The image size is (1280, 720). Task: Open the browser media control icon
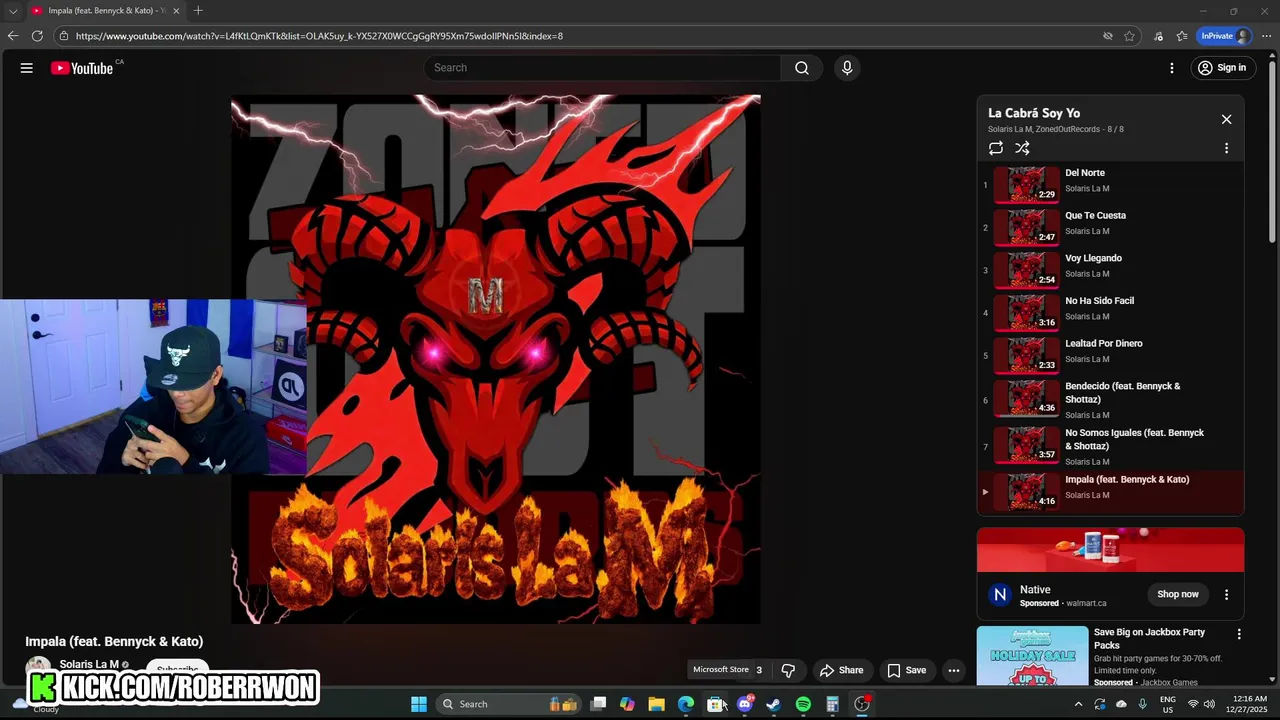click(1158, 36)
